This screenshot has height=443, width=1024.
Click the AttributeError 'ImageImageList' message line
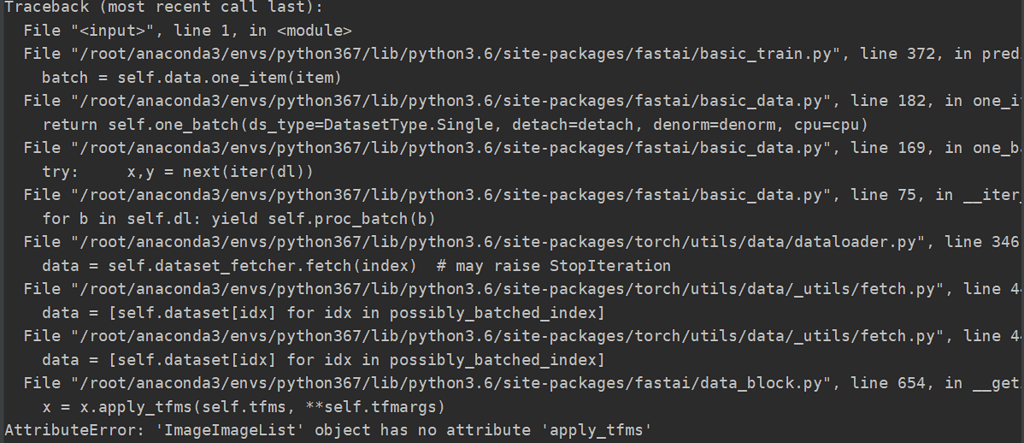coord(329,431)
